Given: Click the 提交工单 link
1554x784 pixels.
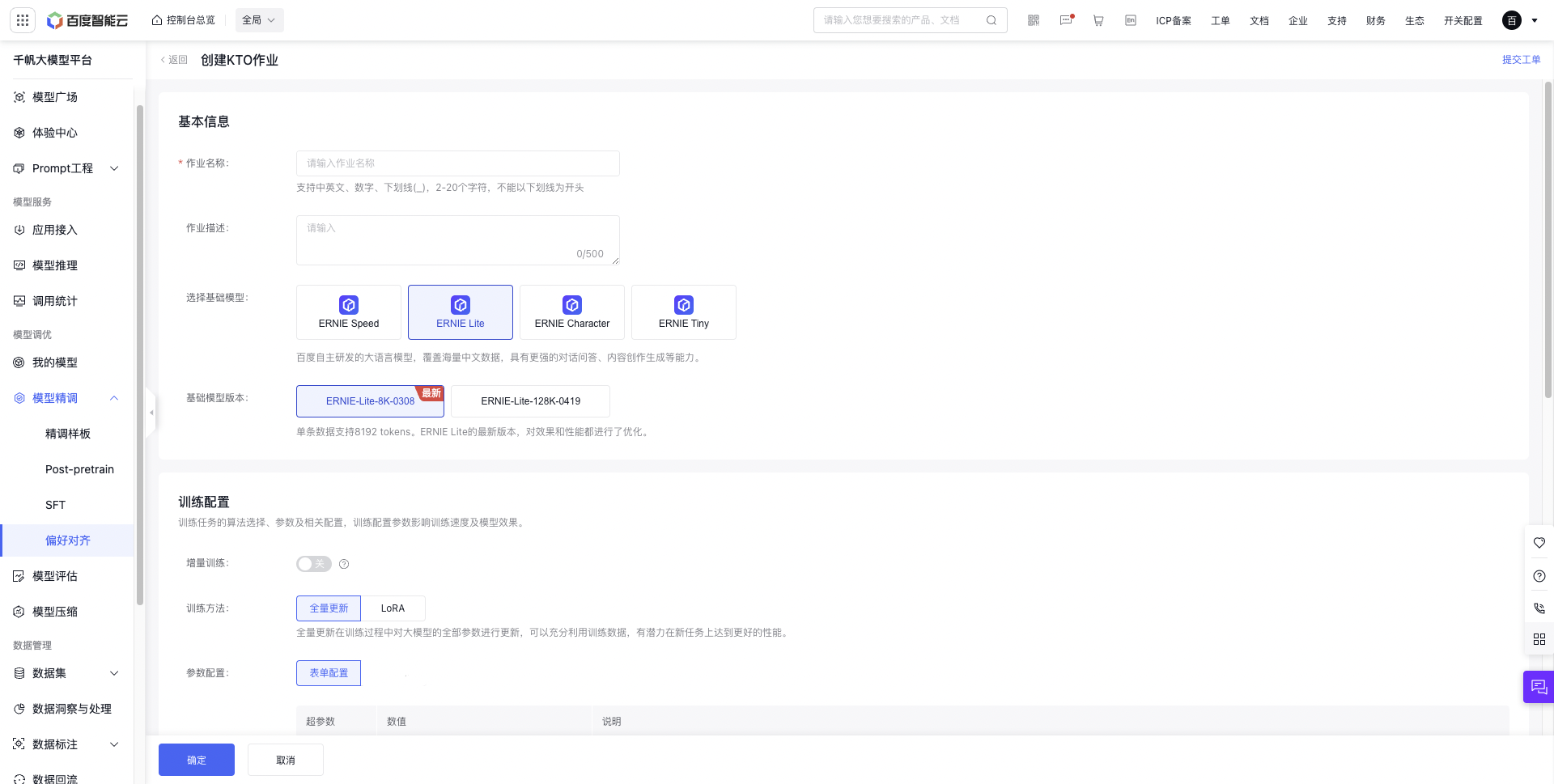Looking at the screenshot, I should pyautogui.click(x=1522, y=60).
